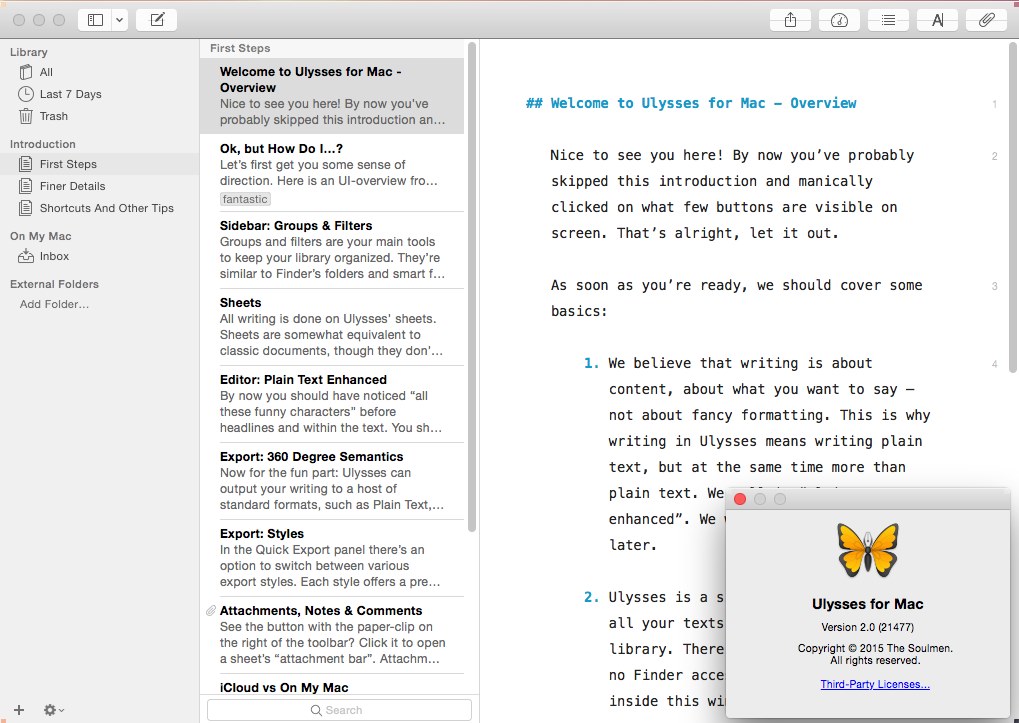Viewport: 1019px width, 723px height.
Task: Click the Version 2.0 (21477) text
Action: (868, 628)
